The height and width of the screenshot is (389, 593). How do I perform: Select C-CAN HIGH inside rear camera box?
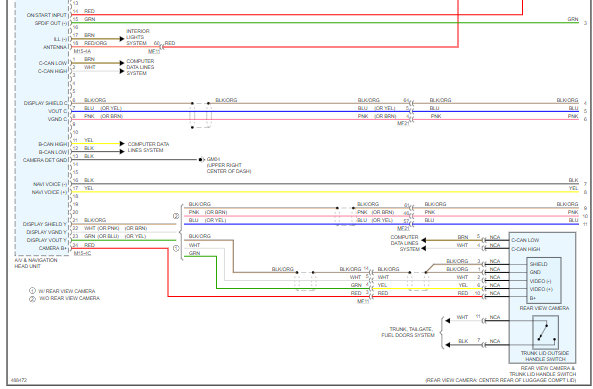click(525, 249)
